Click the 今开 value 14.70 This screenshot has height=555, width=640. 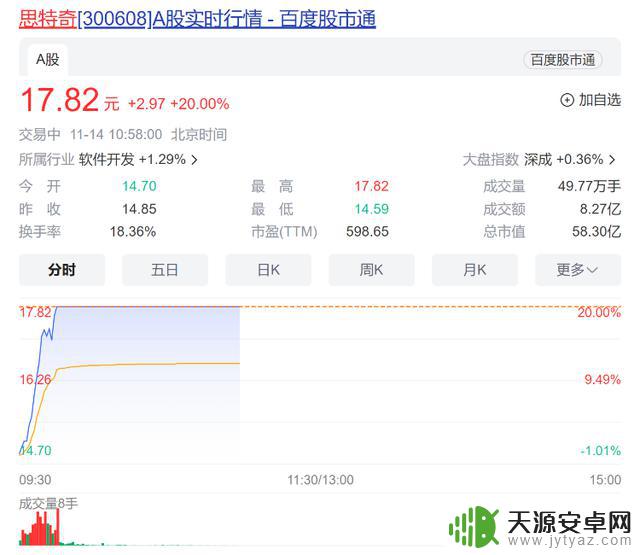tap(139, 186)
